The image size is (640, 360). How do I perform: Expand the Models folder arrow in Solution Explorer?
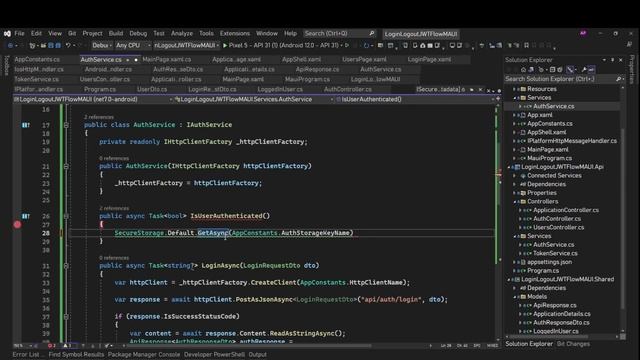click(x=515, y=297)
